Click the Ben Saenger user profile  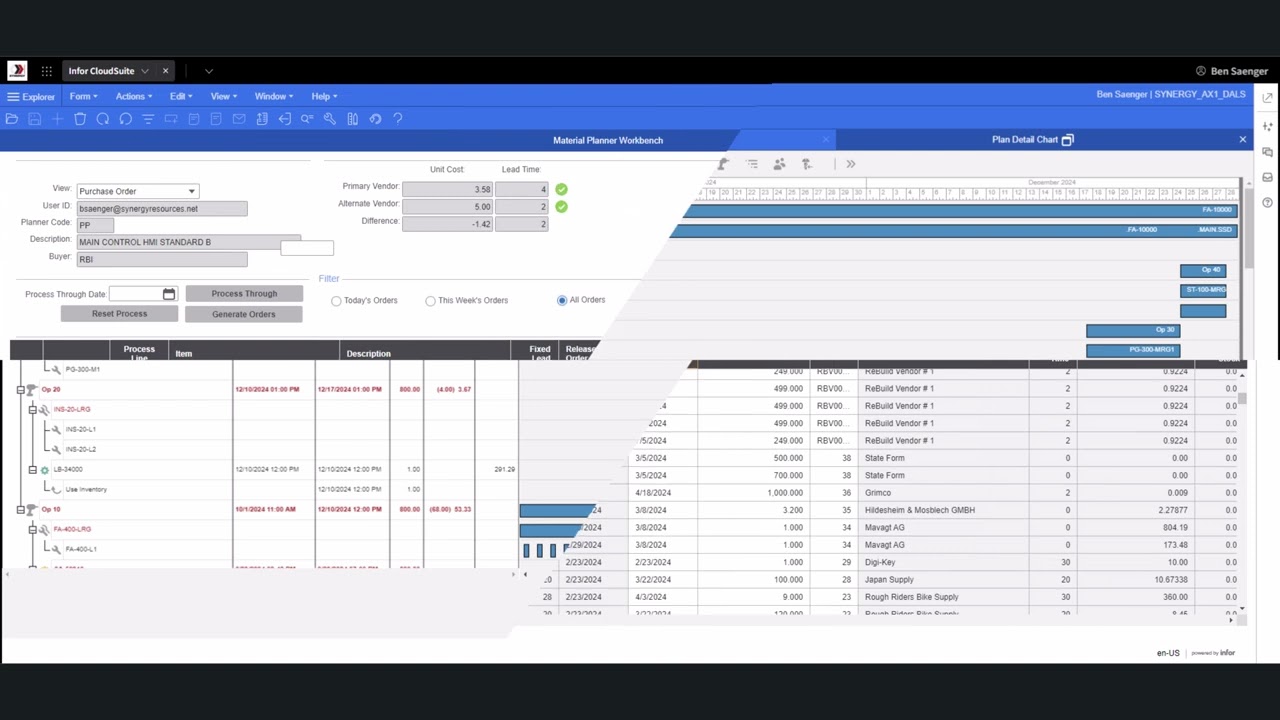pyautogui.click(x=1232, y=71)
